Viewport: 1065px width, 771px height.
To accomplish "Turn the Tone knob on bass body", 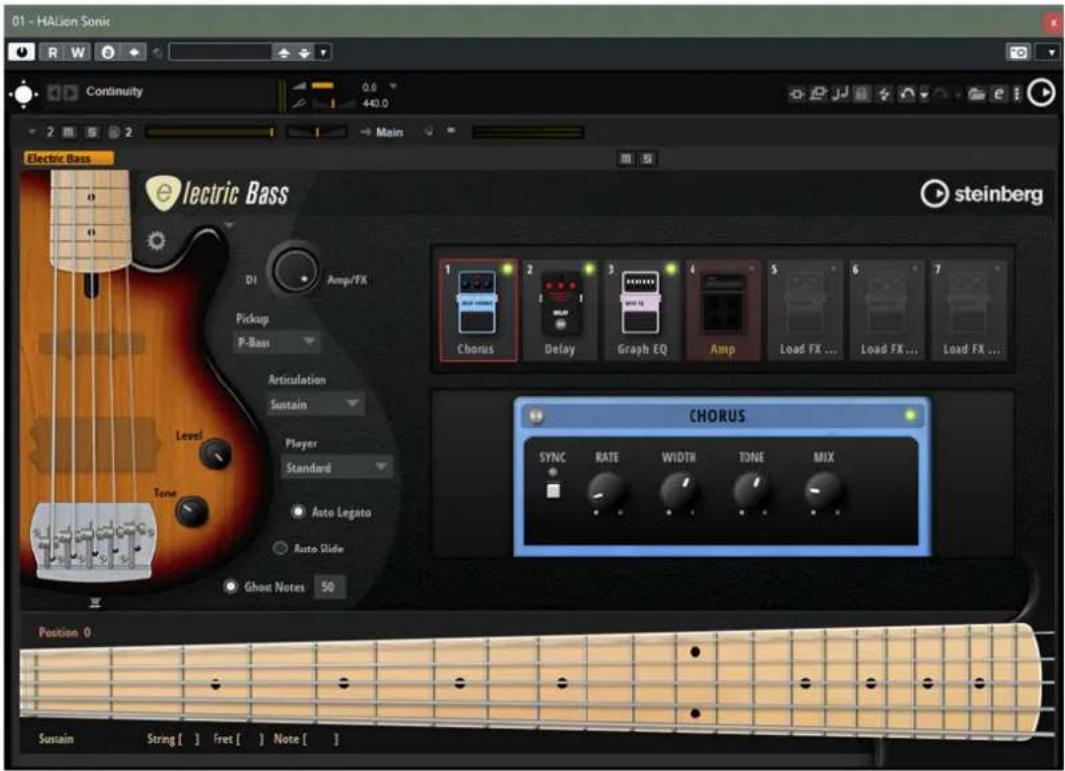I will pos(192,510).
